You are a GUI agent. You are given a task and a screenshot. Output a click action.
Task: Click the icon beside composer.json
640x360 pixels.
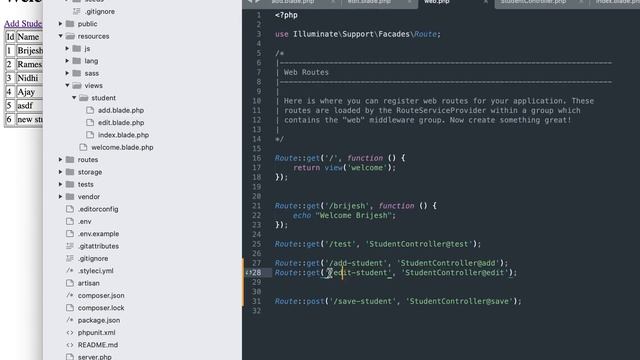pos(70,295)
